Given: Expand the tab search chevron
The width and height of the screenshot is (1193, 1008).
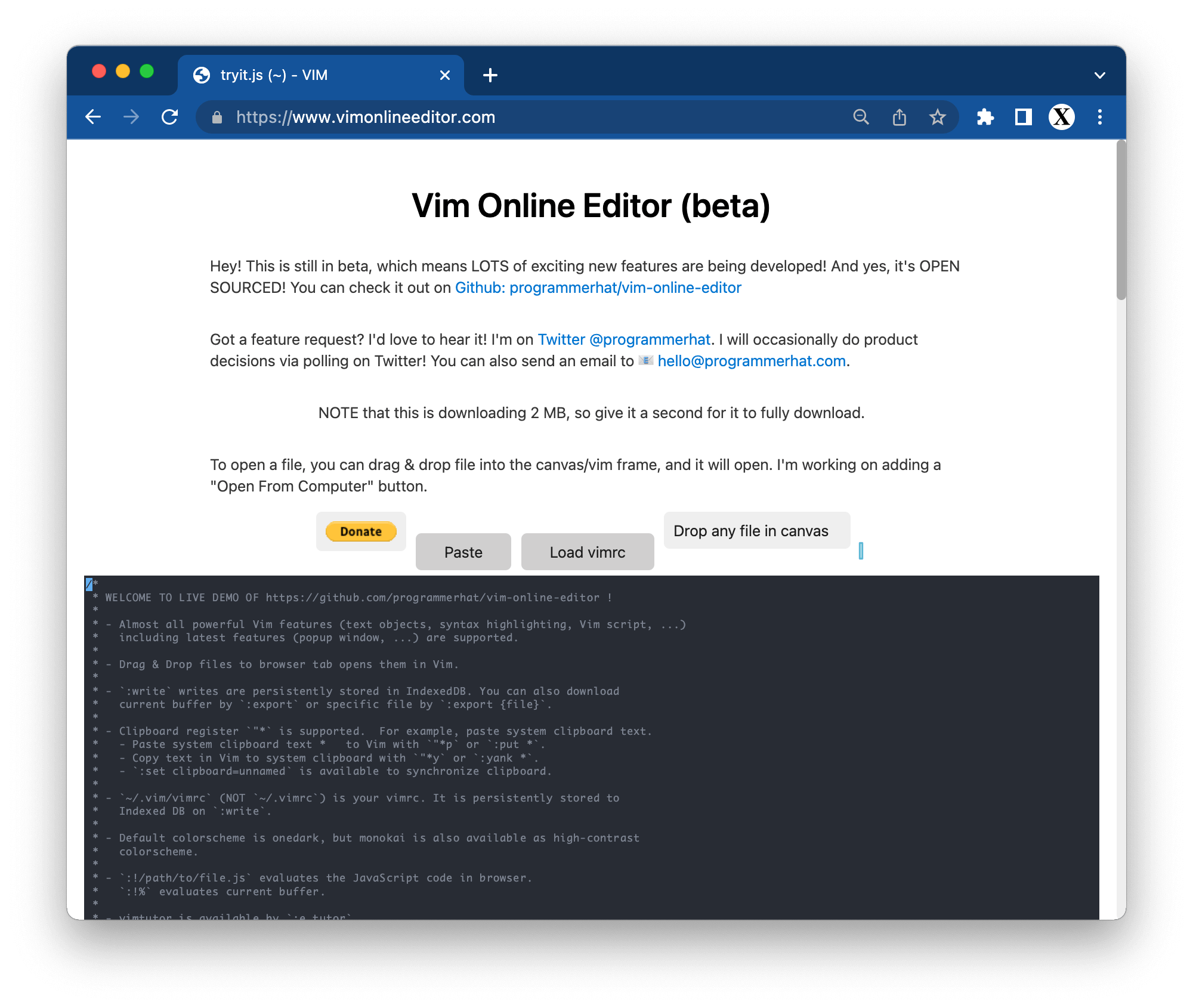Looking at the screenshot, I should (1099, 75).
